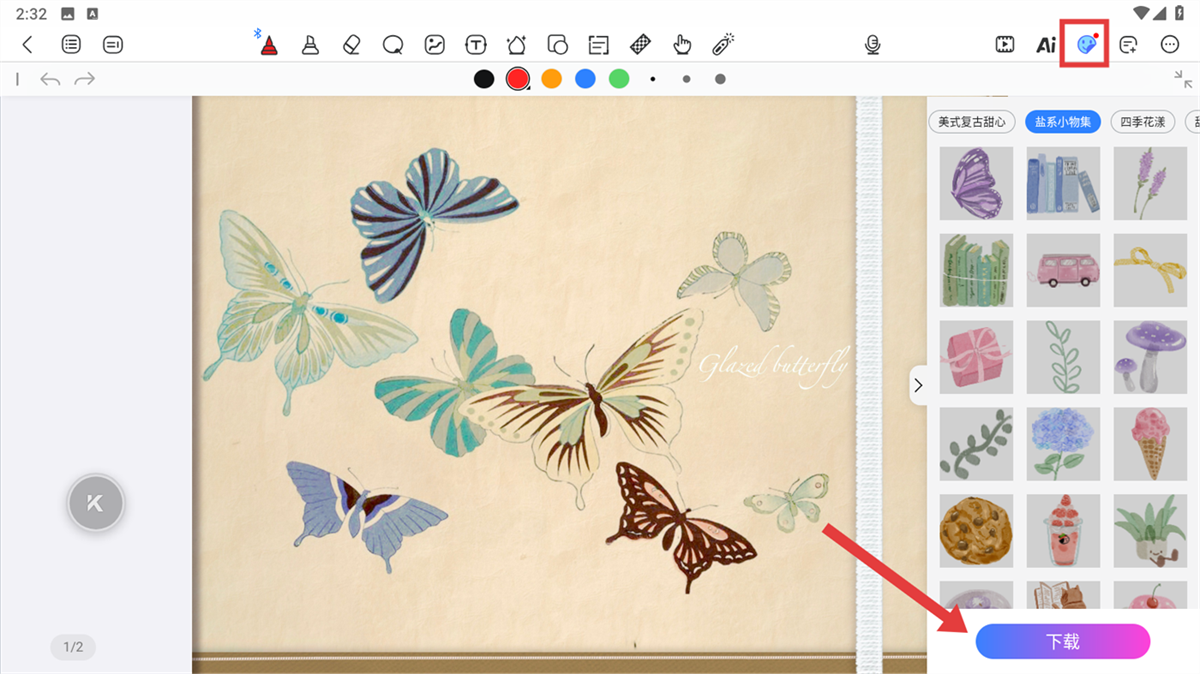Collapse the sticker panel with chevron
The width and height of the screenshot is (1200, 674).
[x=918, y=385]
